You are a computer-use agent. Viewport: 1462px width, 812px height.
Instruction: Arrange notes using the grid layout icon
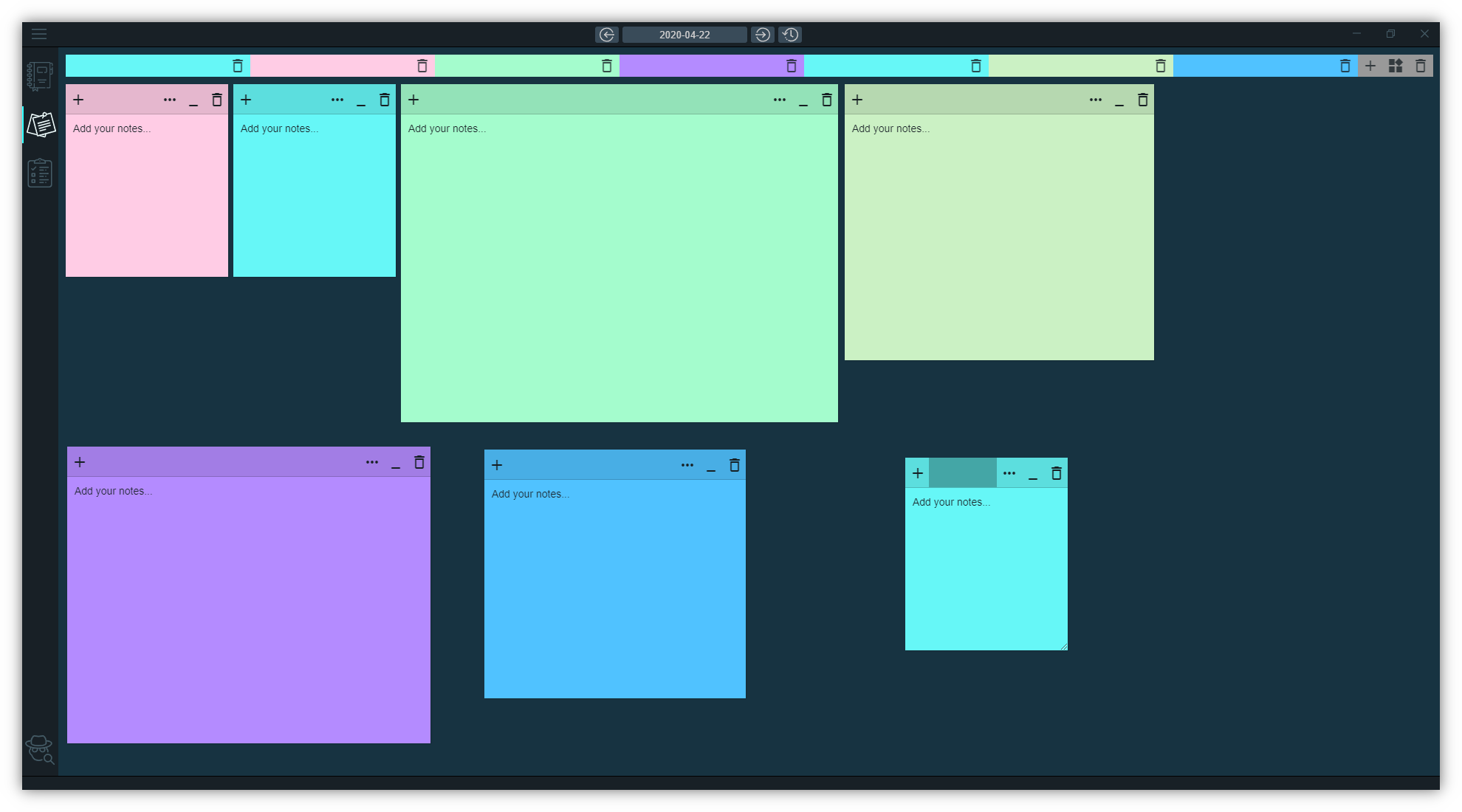point(1396,66)
